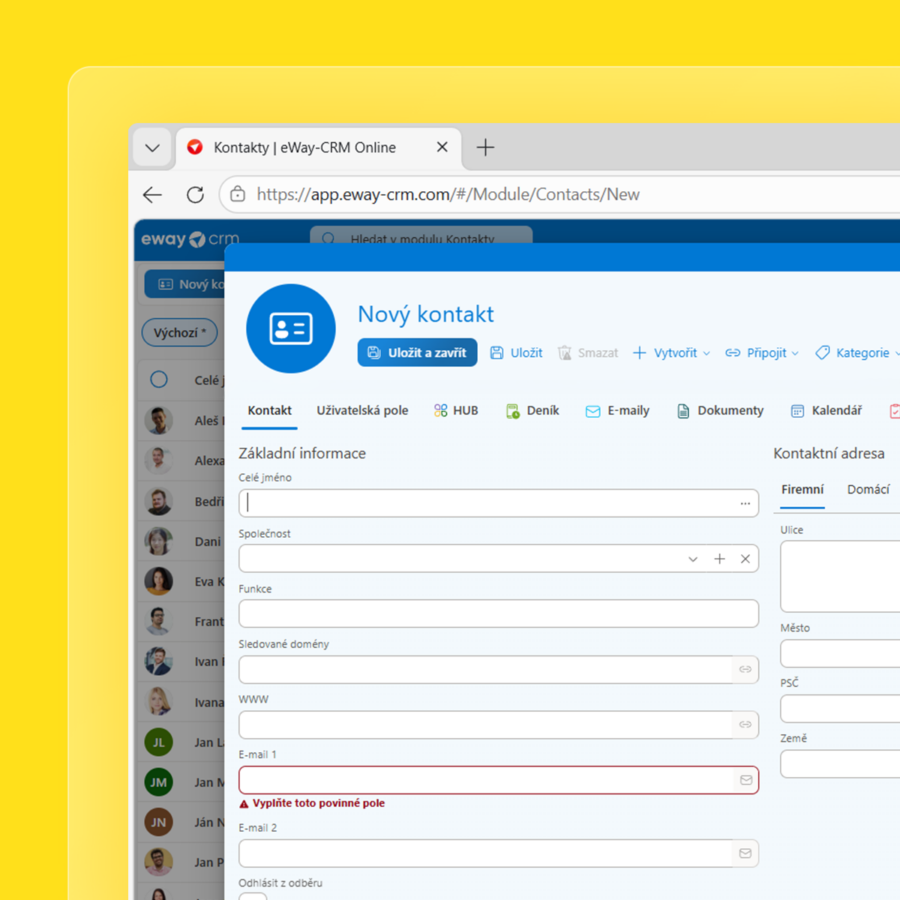Click the ellipsis icon in Celé jméno field
Image resolution: width=900 pixels, height=900 pixels.
pos(745,504)
